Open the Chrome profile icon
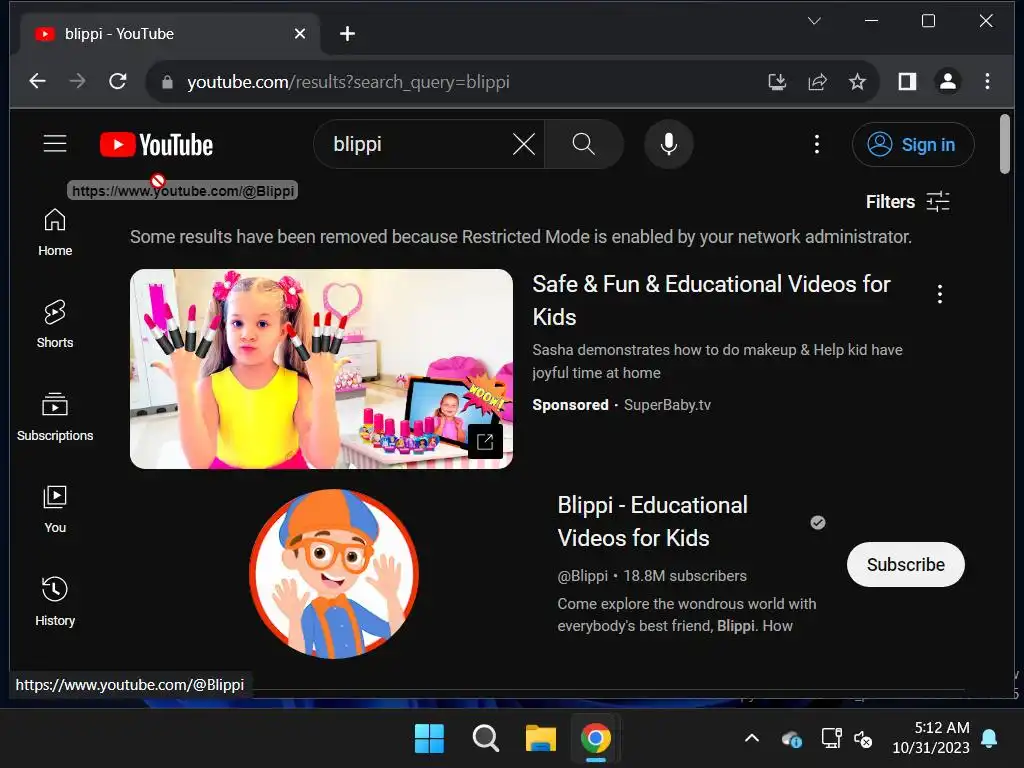 click(948, 82)
